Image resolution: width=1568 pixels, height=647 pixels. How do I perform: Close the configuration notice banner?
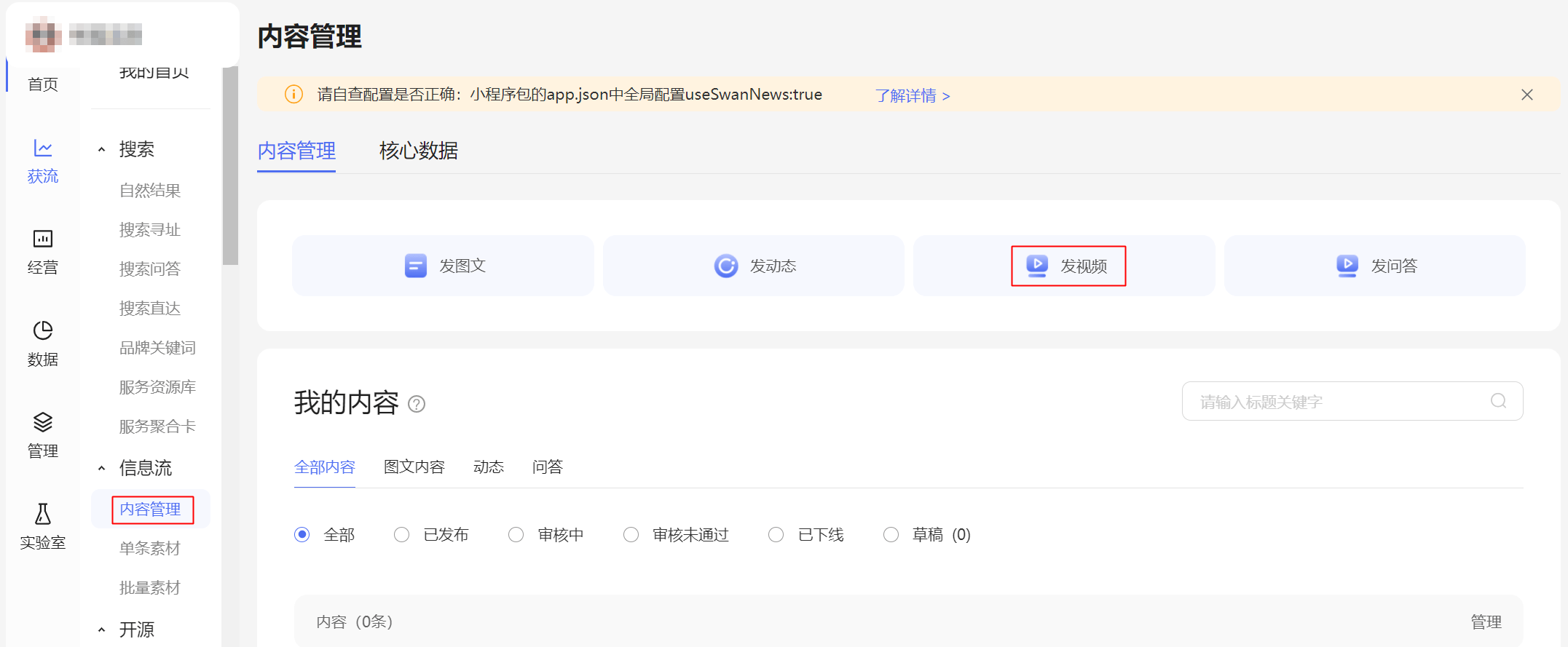point(1527,95)
